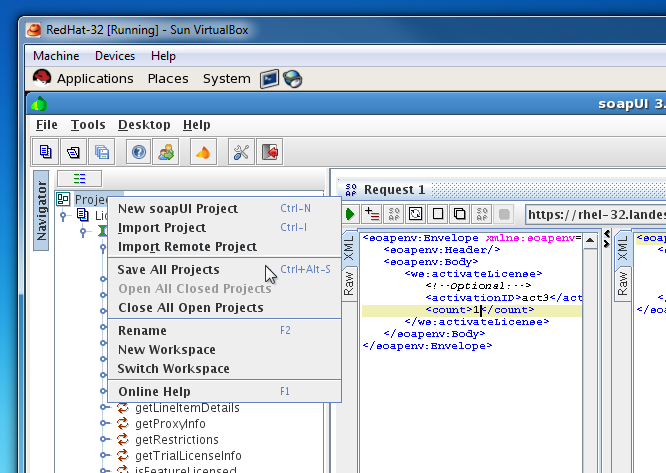Click the navigator properties list icon

[x=79, y=178]
